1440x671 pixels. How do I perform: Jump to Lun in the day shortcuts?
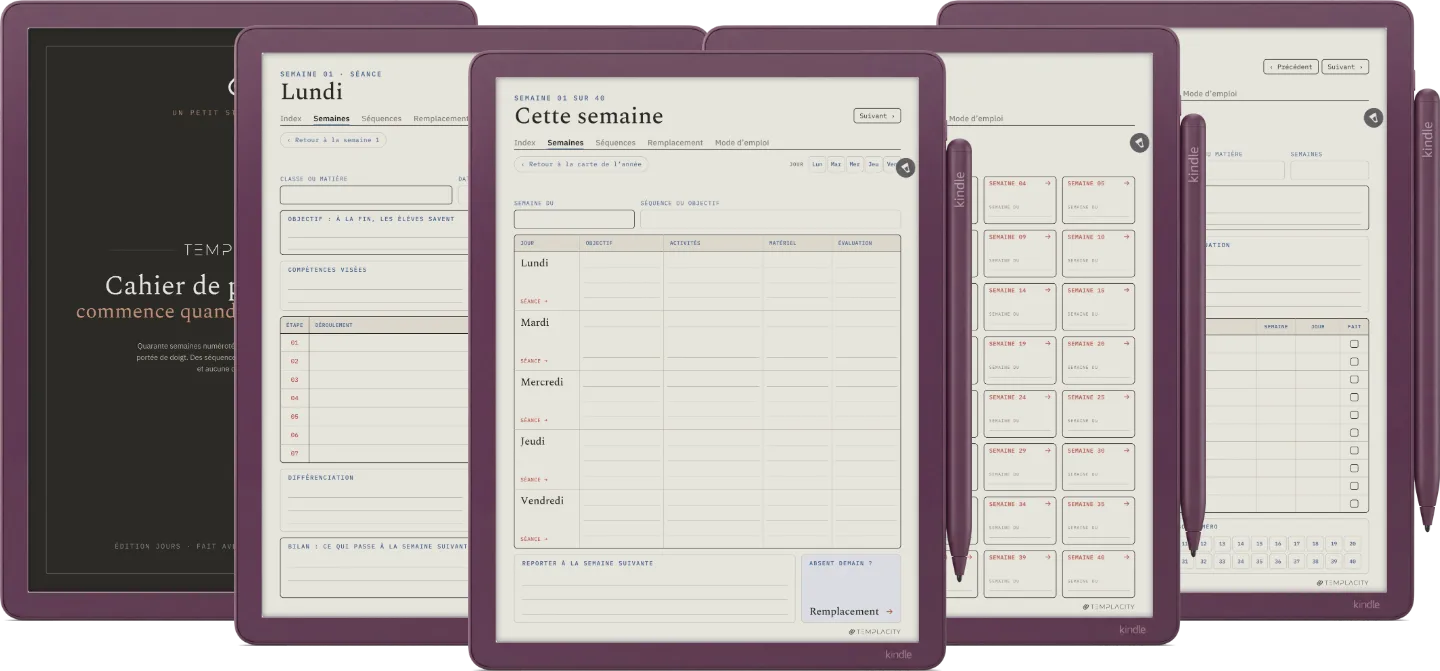[x=817, y=164]
